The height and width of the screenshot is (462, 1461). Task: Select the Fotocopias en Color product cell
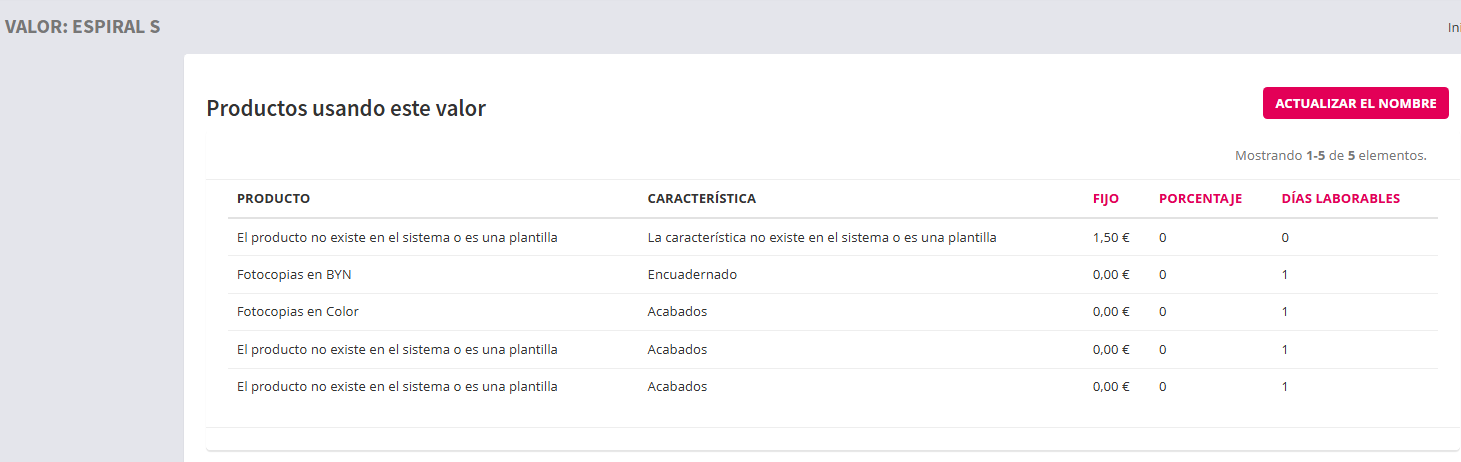pos(298,311)
